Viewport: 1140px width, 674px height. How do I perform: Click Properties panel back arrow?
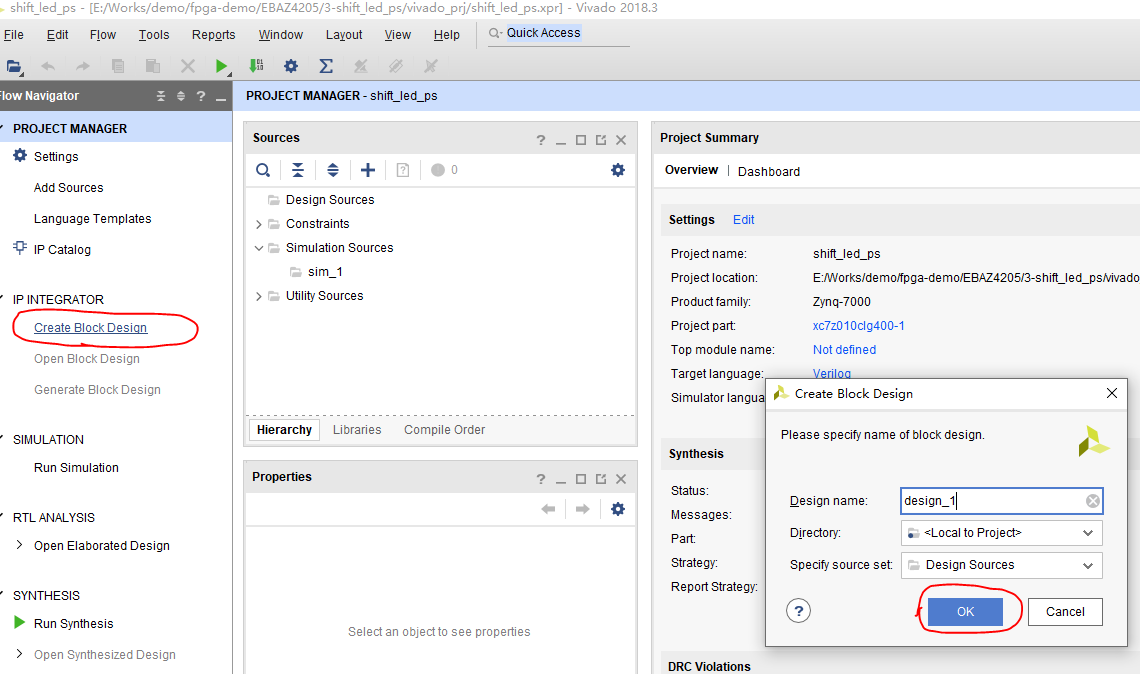point(548,509)
